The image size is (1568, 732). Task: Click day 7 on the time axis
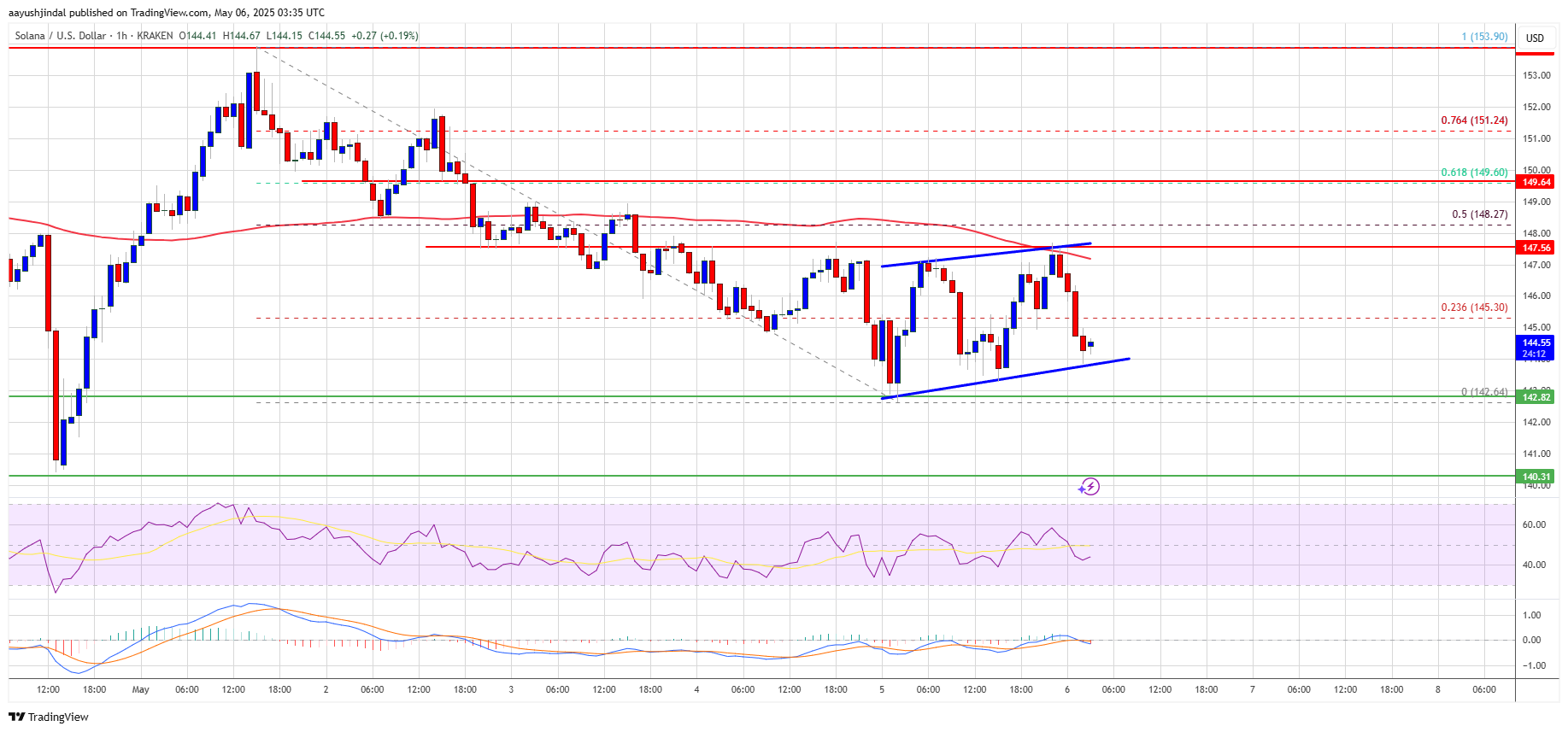click(1253, 689)
